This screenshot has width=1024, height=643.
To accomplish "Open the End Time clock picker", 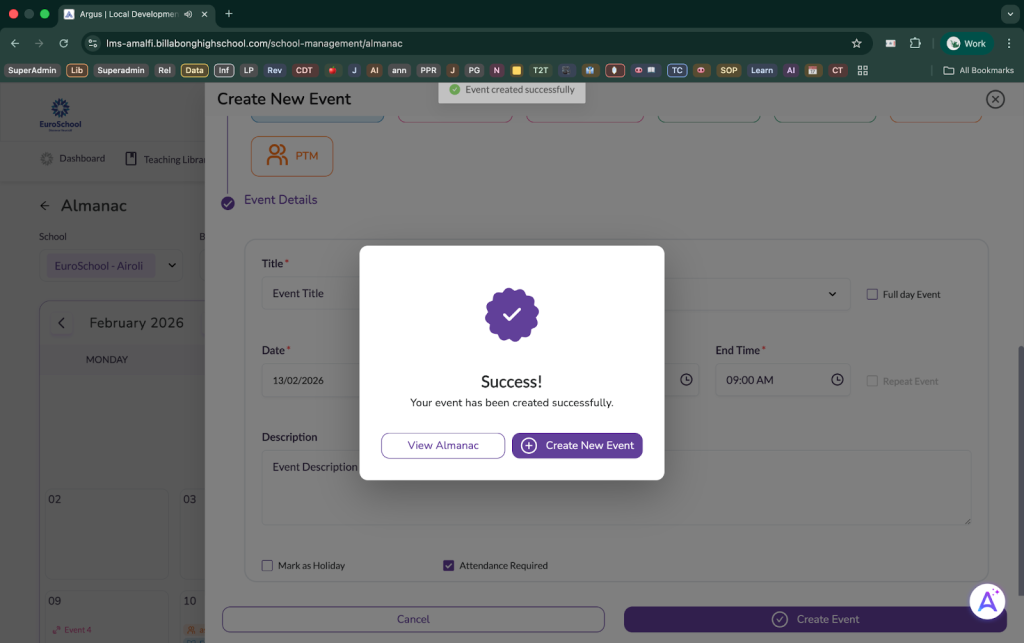I will pos(837,380).
